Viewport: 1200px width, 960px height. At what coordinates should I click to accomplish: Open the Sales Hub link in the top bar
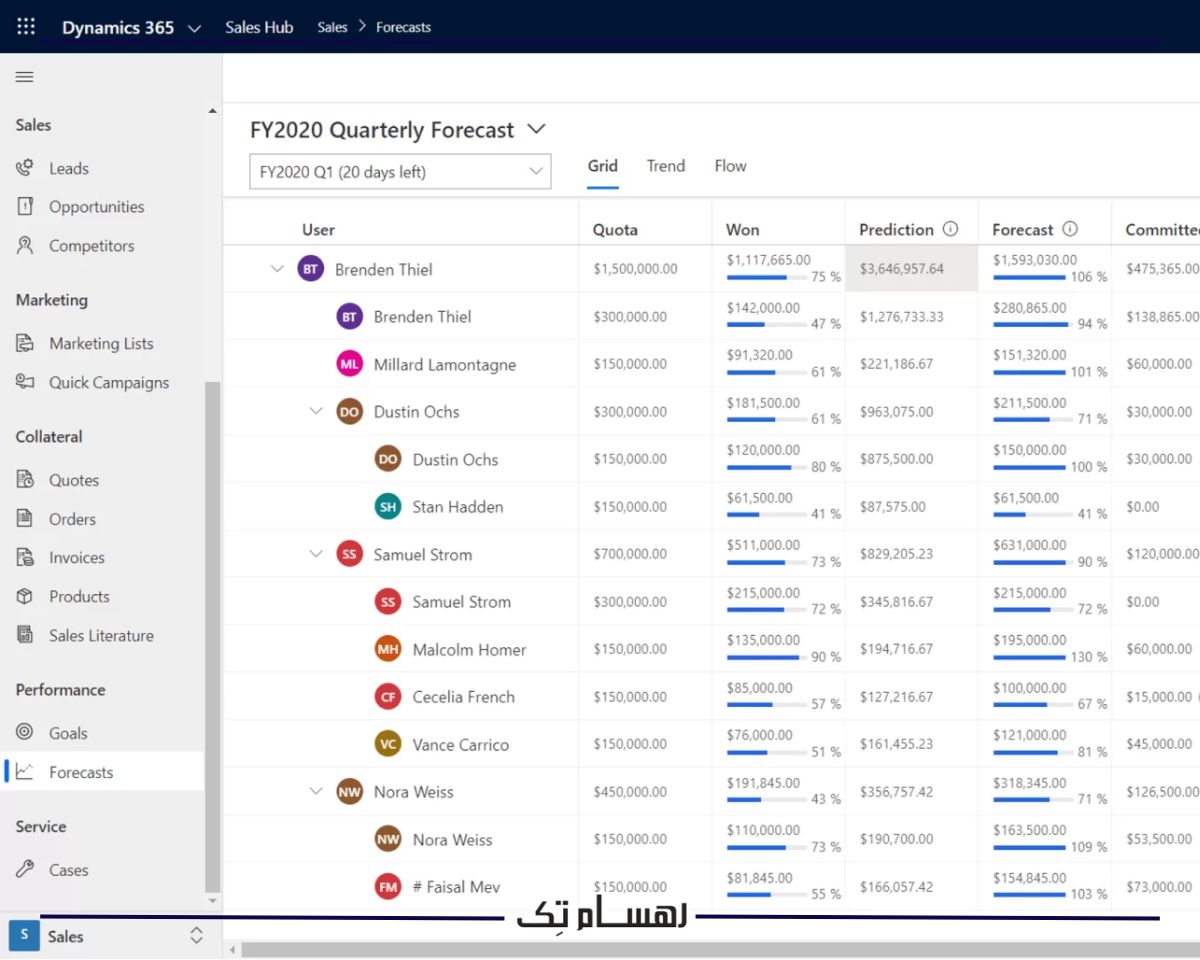[x=259, y=27]
